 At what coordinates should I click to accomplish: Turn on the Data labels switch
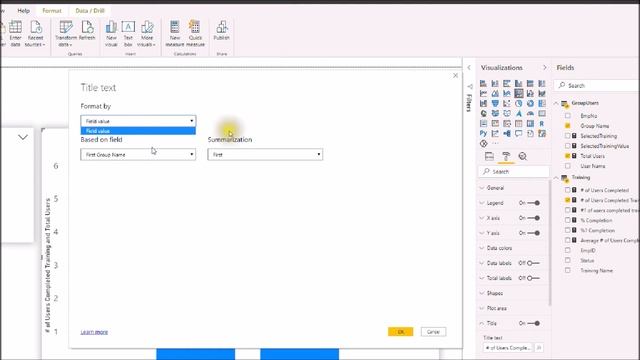533,263
